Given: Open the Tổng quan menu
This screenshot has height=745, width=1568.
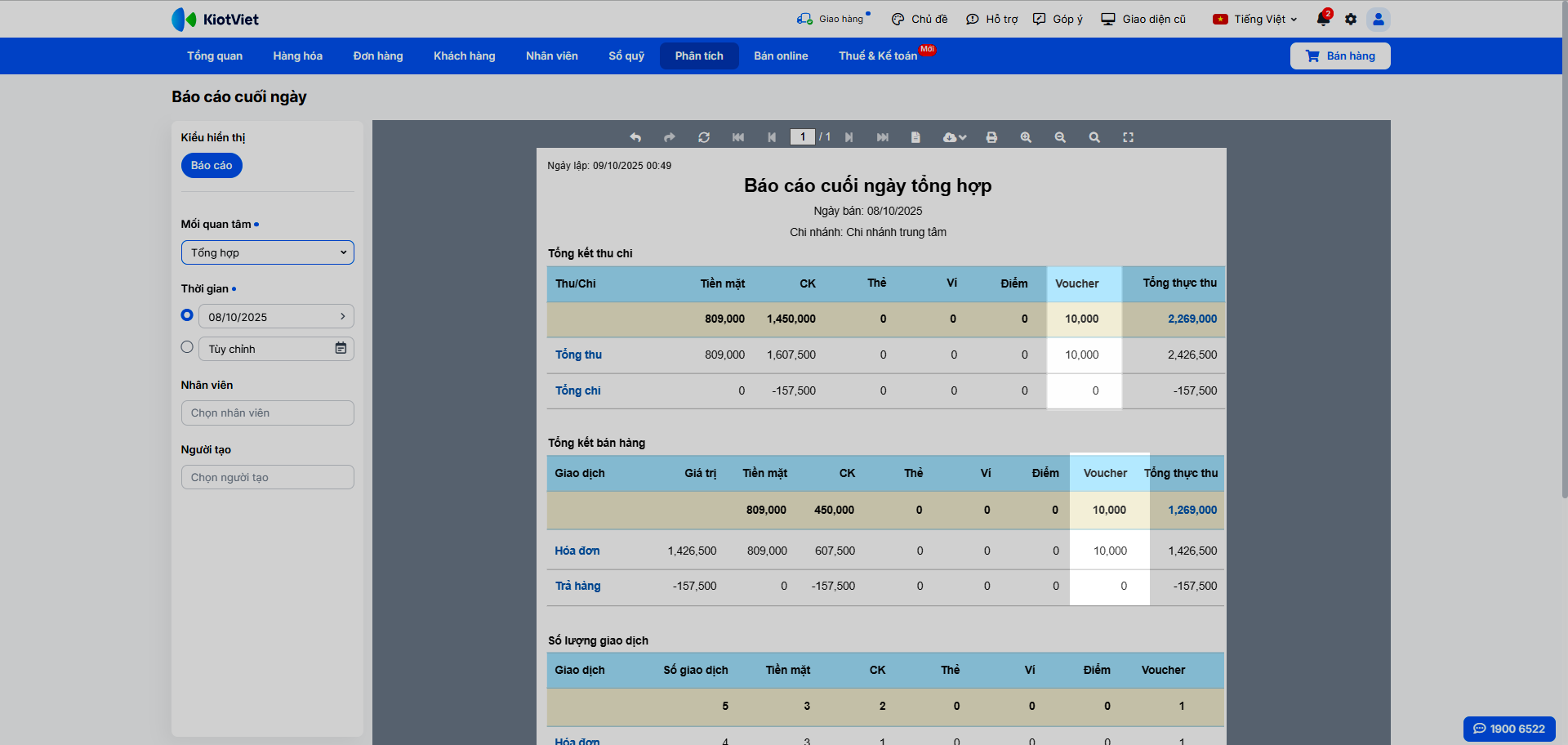Looking at the screenshot, I should click(x=215, y=56).
